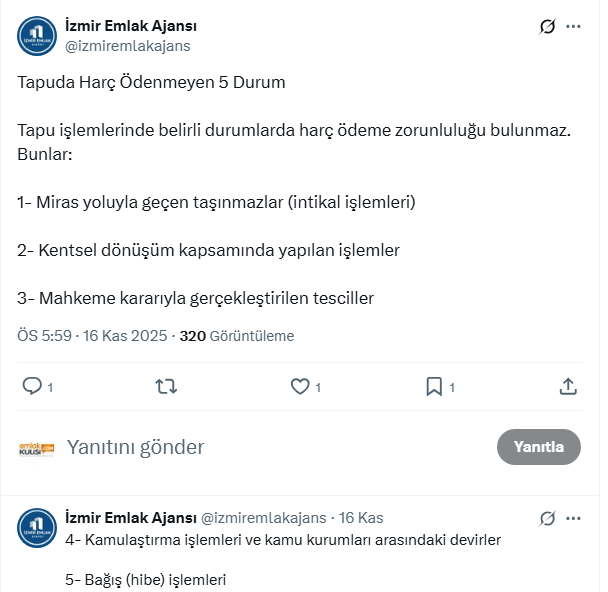
Task: Open the @izmiremlakajans handle in the tweet header
Action: coord(127,45)
